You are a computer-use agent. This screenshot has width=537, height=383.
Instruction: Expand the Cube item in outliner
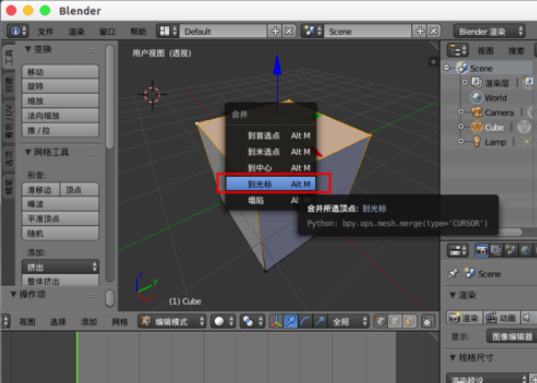461,127
